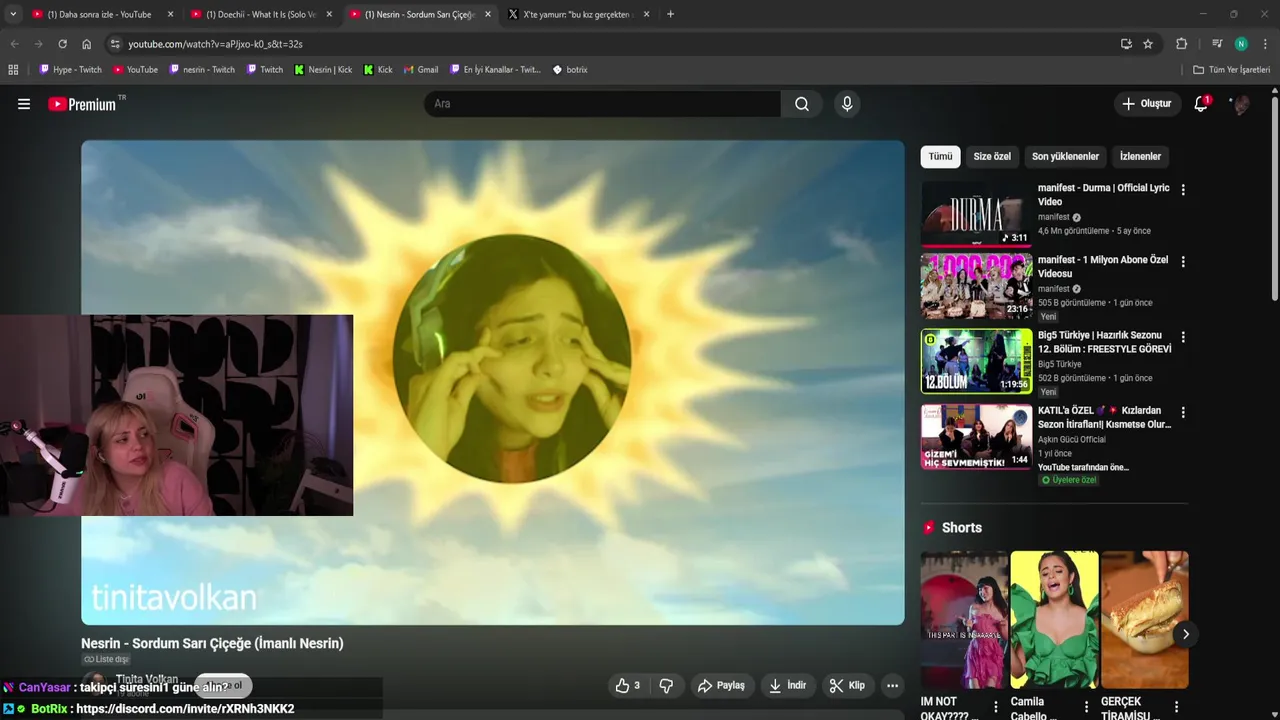The image size is (1280, 720).
Task: Open Chrome three-dot menu
Action: (x=1265, y=44)
